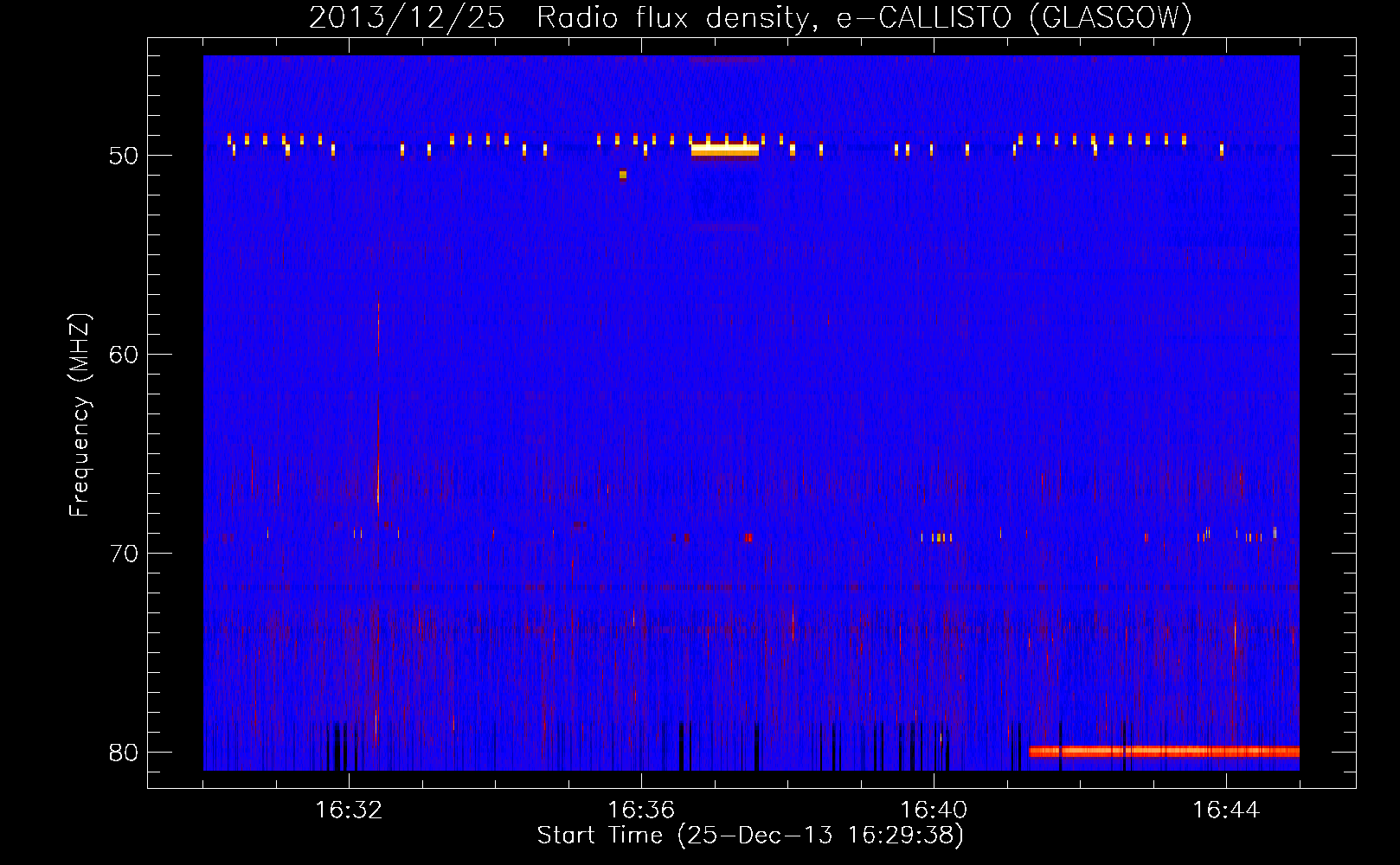
Task: Click the '16:32' time tick label
Action: click(349, 810)
